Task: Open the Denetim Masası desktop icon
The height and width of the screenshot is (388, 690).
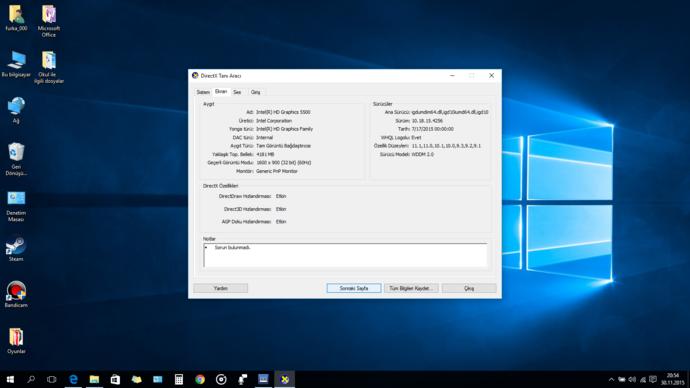Action: (16, 206)
